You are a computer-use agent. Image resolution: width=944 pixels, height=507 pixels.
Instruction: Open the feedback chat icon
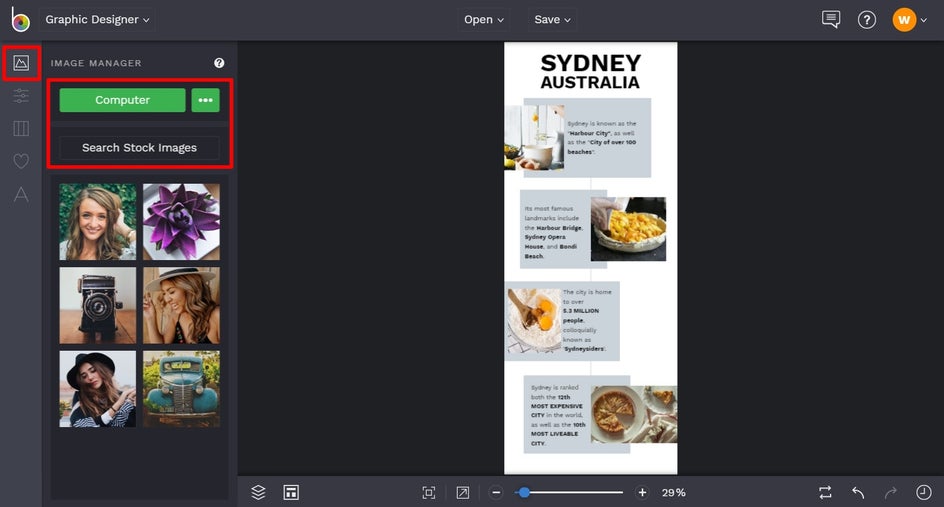831,19
